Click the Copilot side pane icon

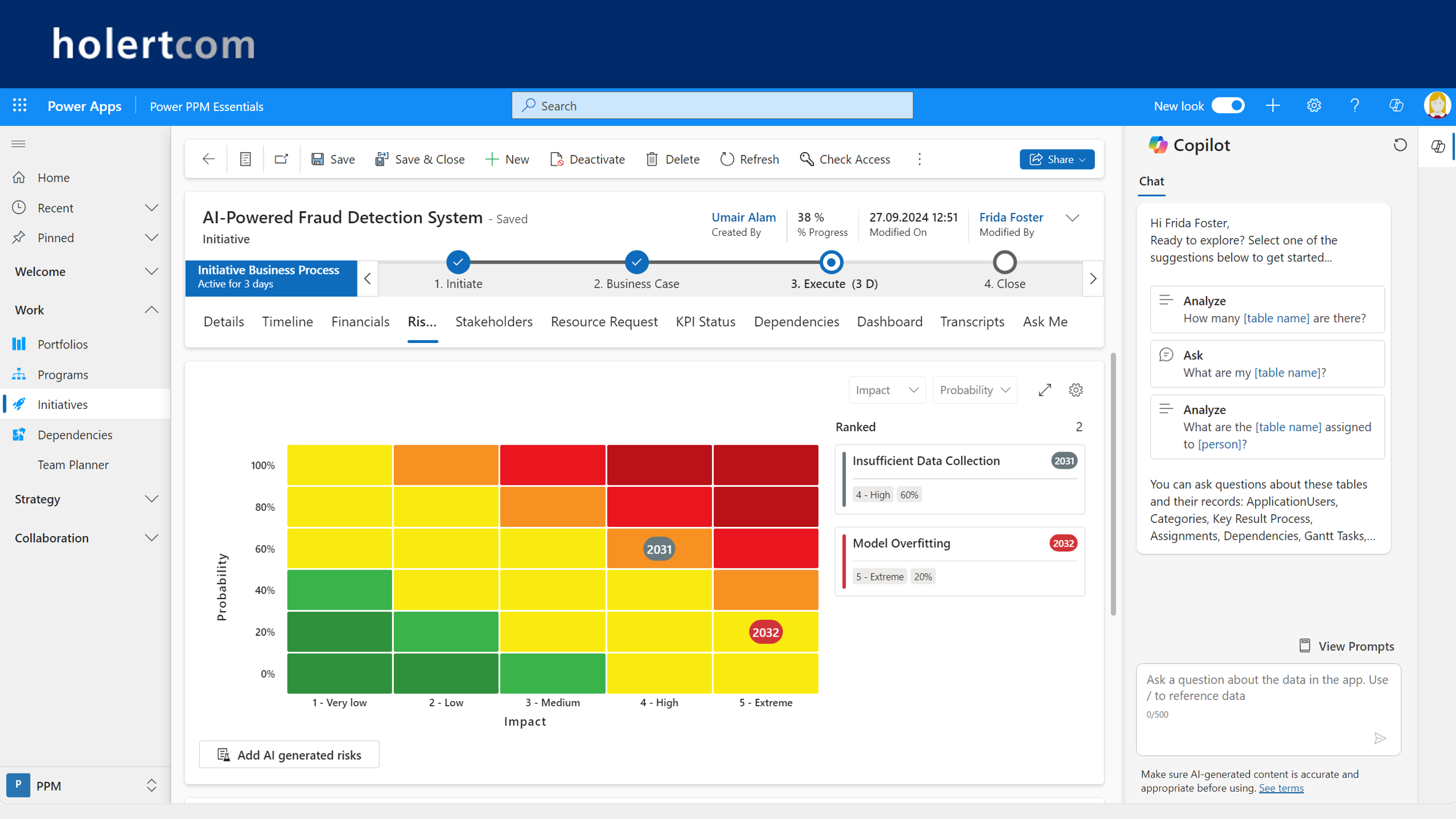pyautogui.click(x=1438, y=146)
